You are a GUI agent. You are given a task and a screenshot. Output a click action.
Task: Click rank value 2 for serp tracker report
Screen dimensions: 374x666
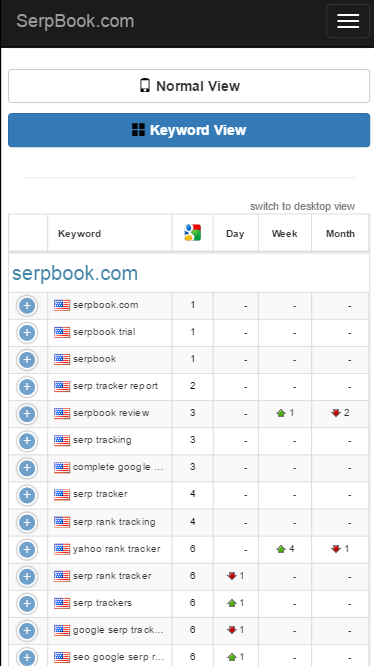coord(193,386)
